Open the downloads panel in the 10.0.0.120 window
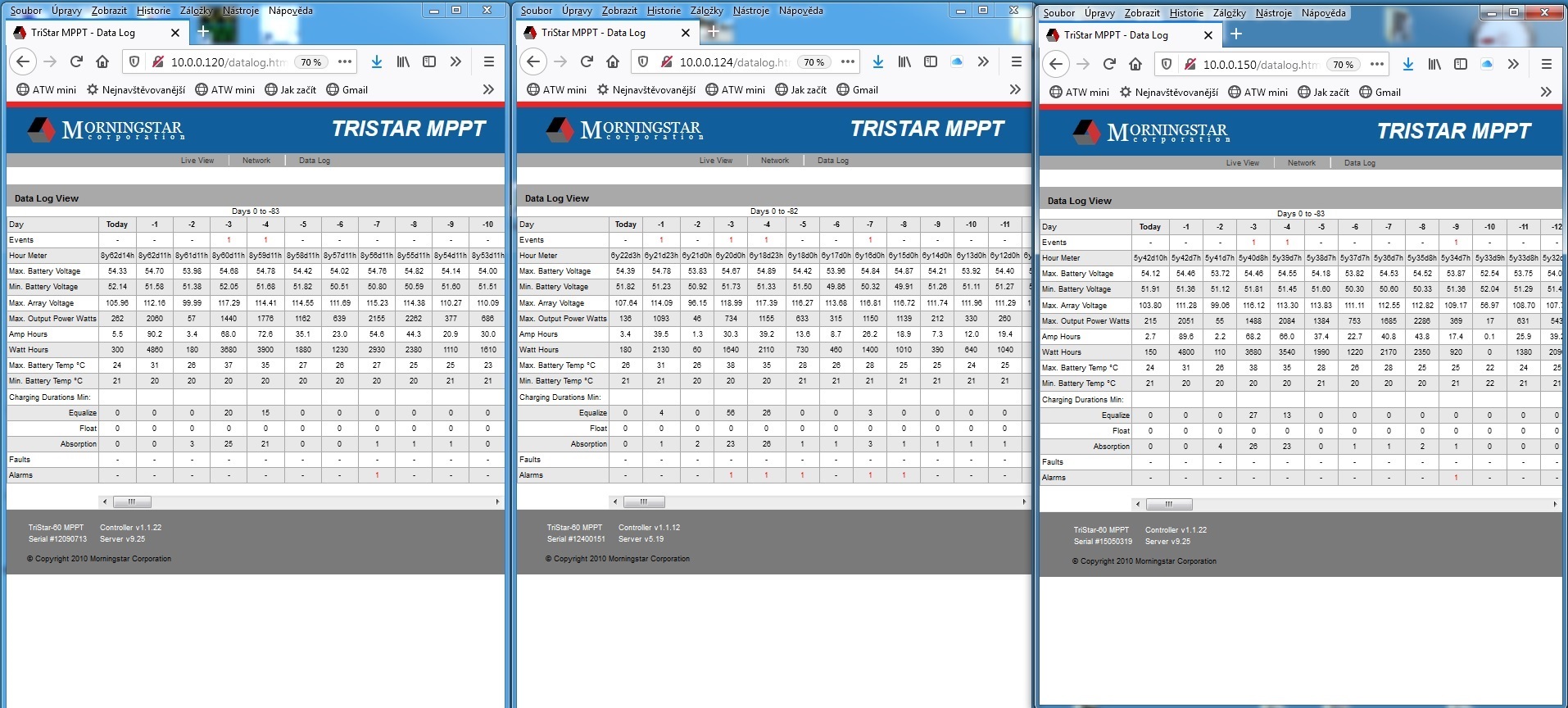Image resolution: width=1568 pixels, height=708 pixels. click(377, 61)
